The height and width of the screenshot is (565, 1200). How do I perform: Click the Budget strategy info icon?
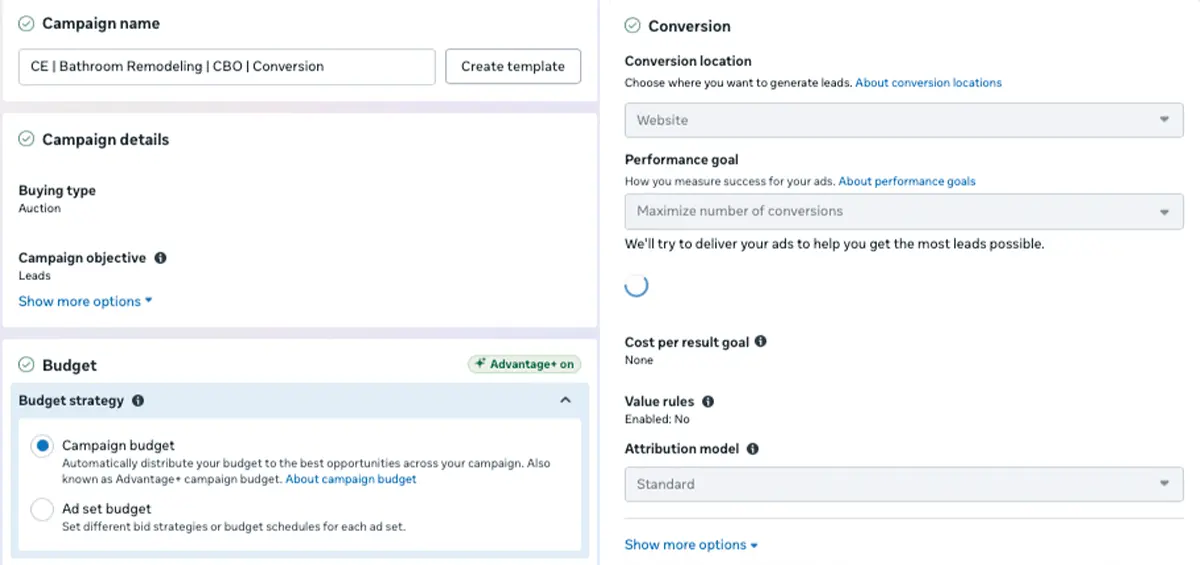[138, 401]
